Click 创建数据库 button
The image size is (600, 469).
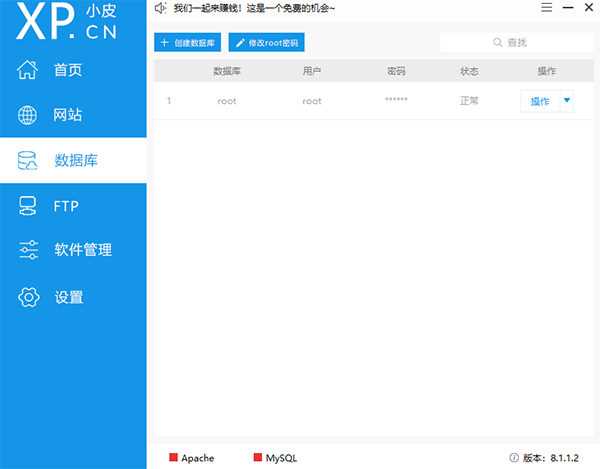(188, 42)
